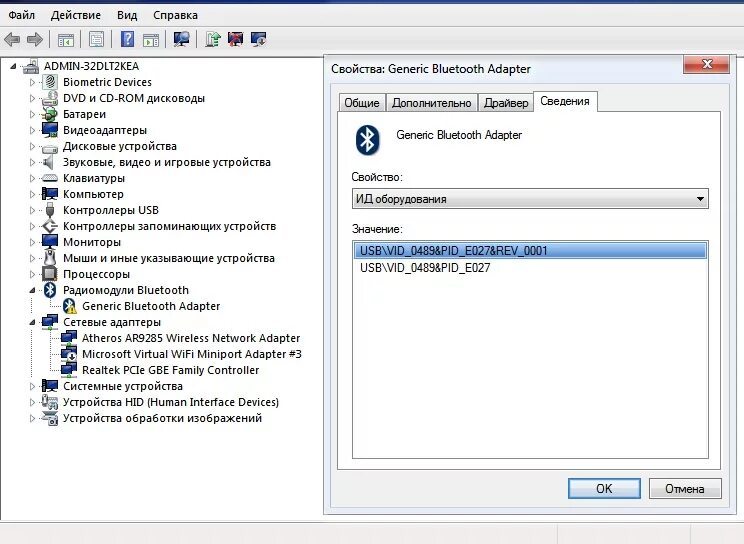
Task: Expand the Мониторы category
Action: click(x=32, y=242)
